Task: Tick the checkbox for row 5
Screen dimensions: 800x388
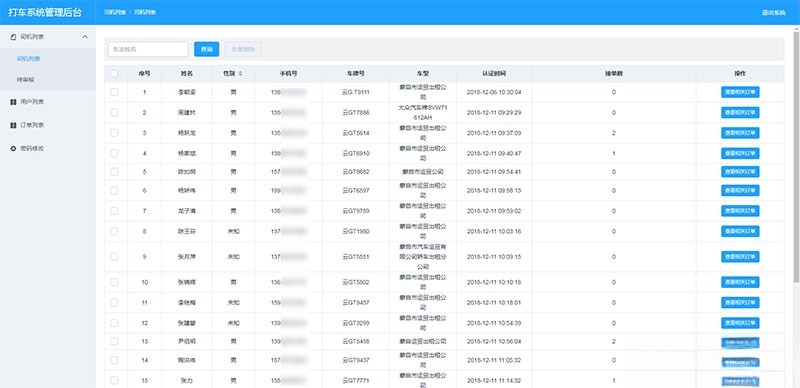Action: [x=114, y=172]
